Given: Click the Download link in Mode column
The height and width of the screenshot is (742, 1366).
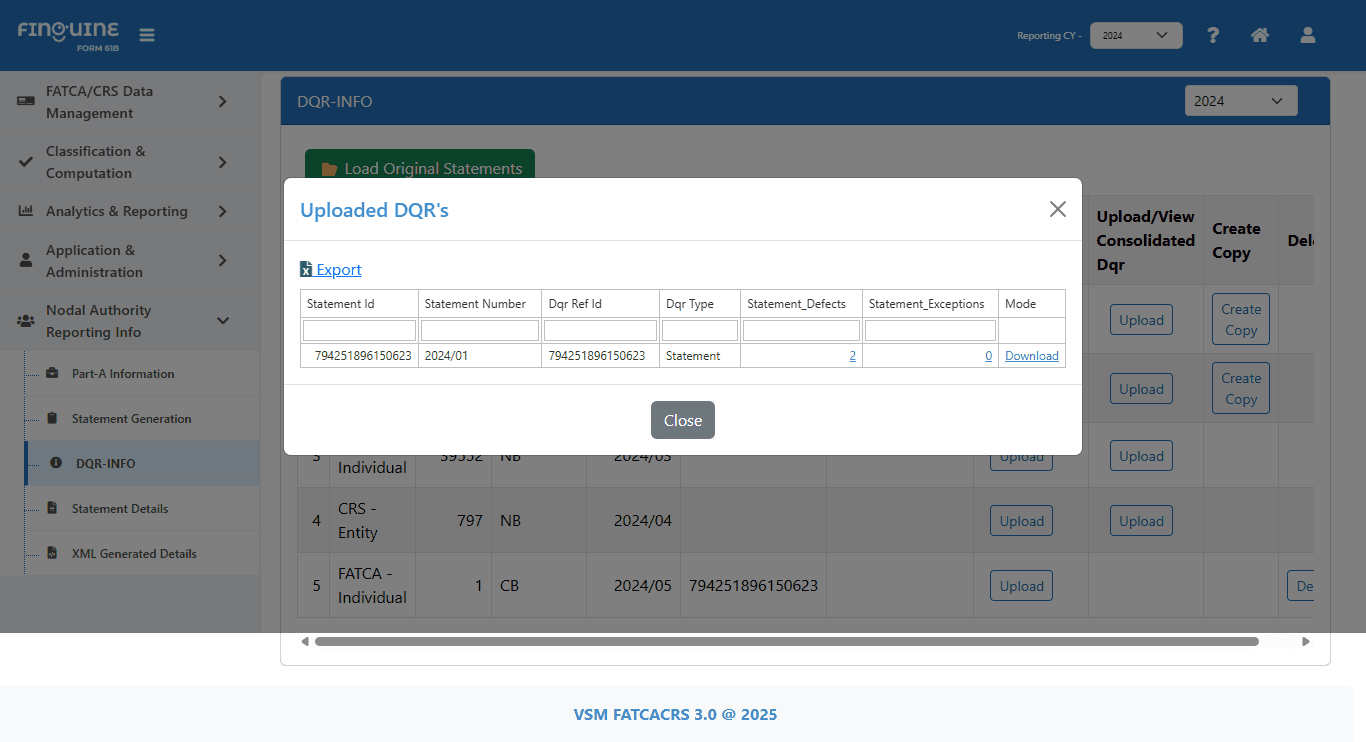Looking at the screenshot, I should pyautogui.click(x=1031, y=356).
